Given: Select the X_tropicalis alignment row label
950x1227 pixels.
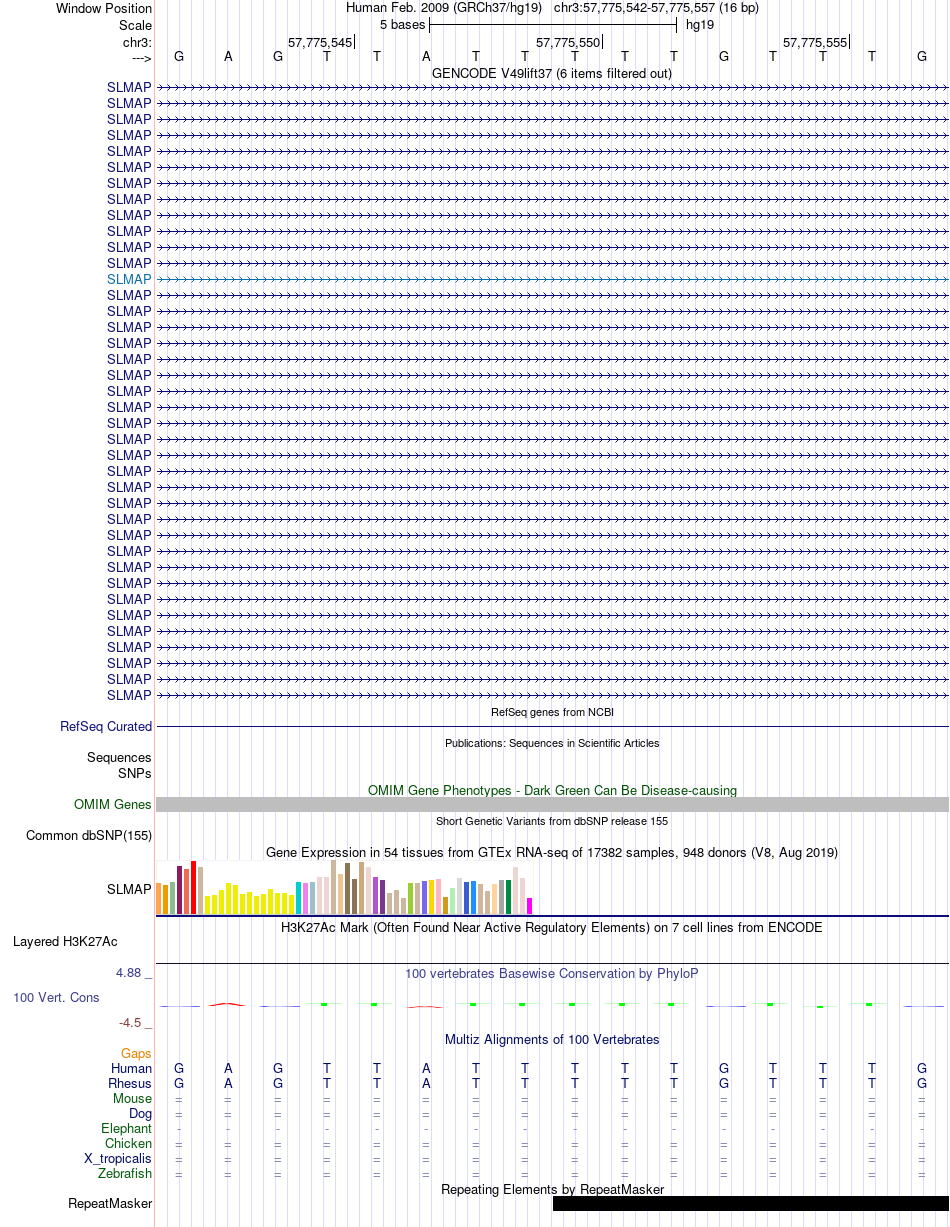Looking at the screenshot, I should [x=118, y=1159].
